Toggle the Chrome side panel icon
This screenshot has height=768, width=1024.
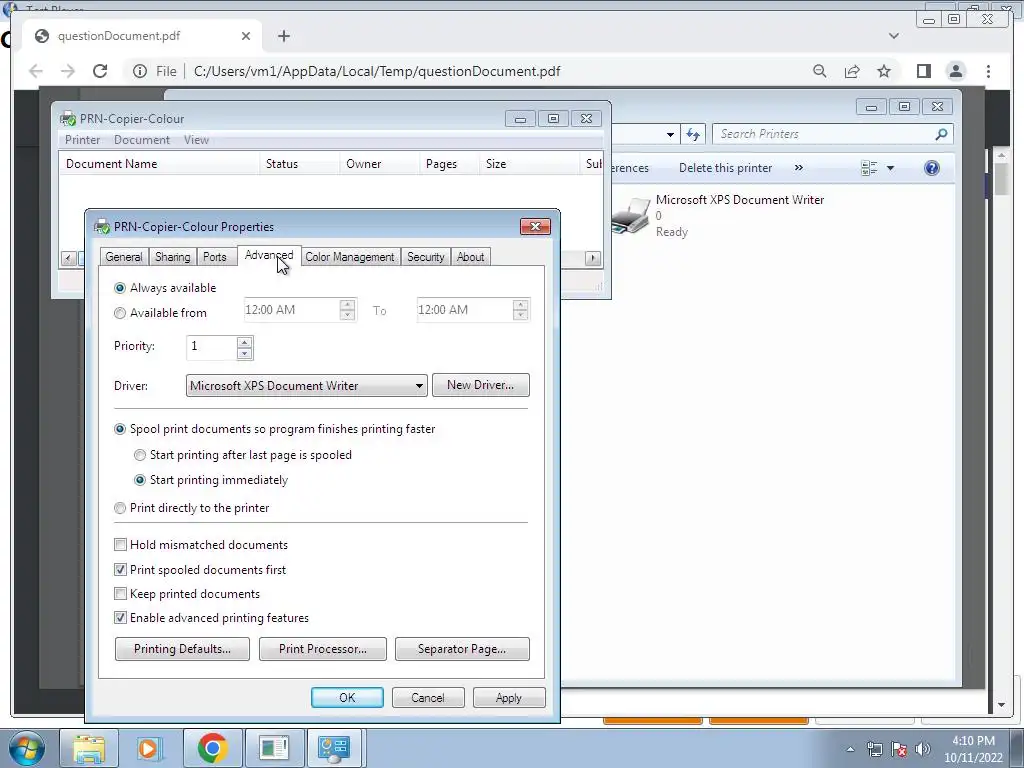(x=923, y=71)
